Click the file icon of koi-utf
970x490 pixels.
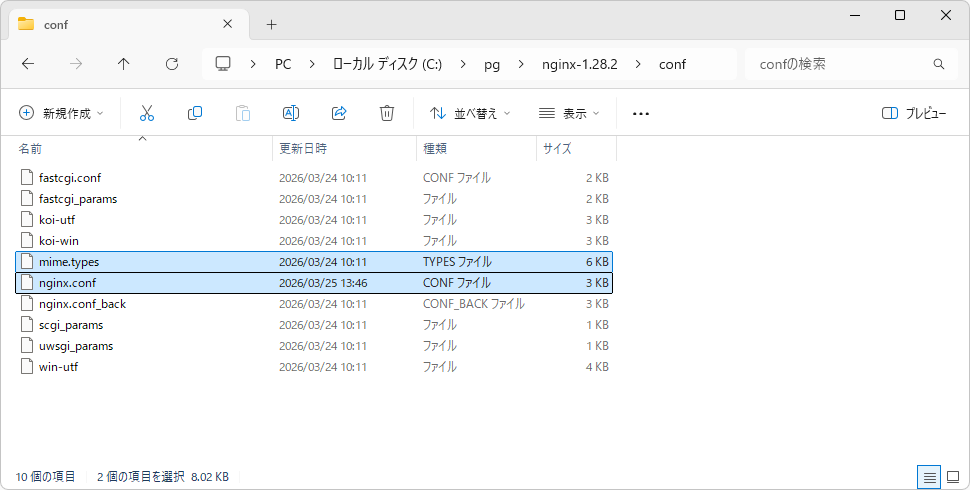click(x=27, y=220)
